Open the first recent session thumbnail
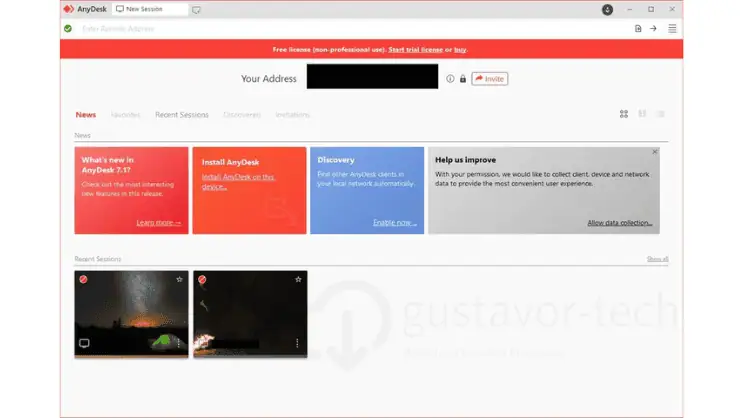 point(131,314)
